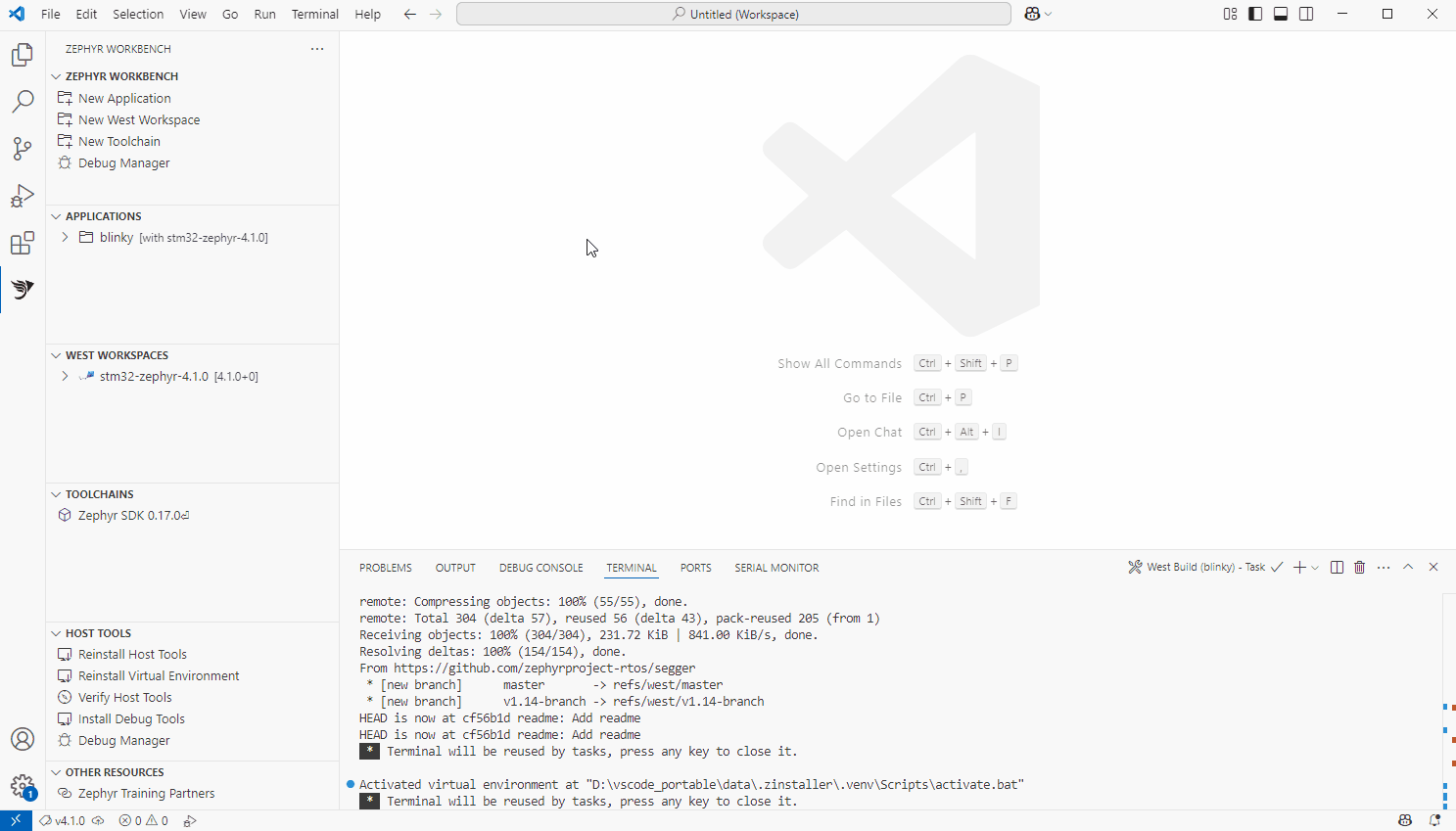Click New West Workspace
Screen dimensions: 1456x831
click(x=139, y=120)
